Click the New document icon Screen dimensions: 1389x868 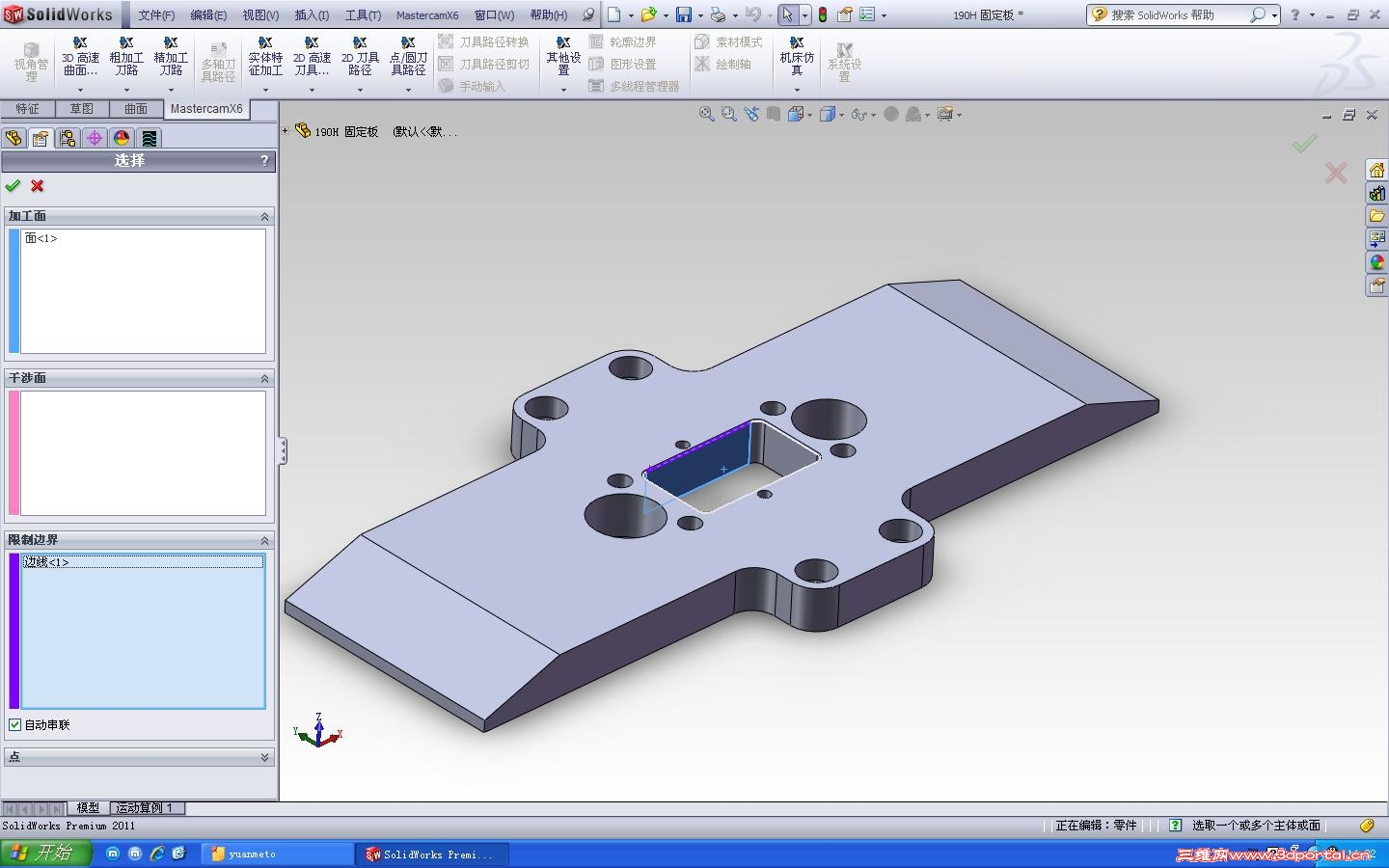point(613,14)
